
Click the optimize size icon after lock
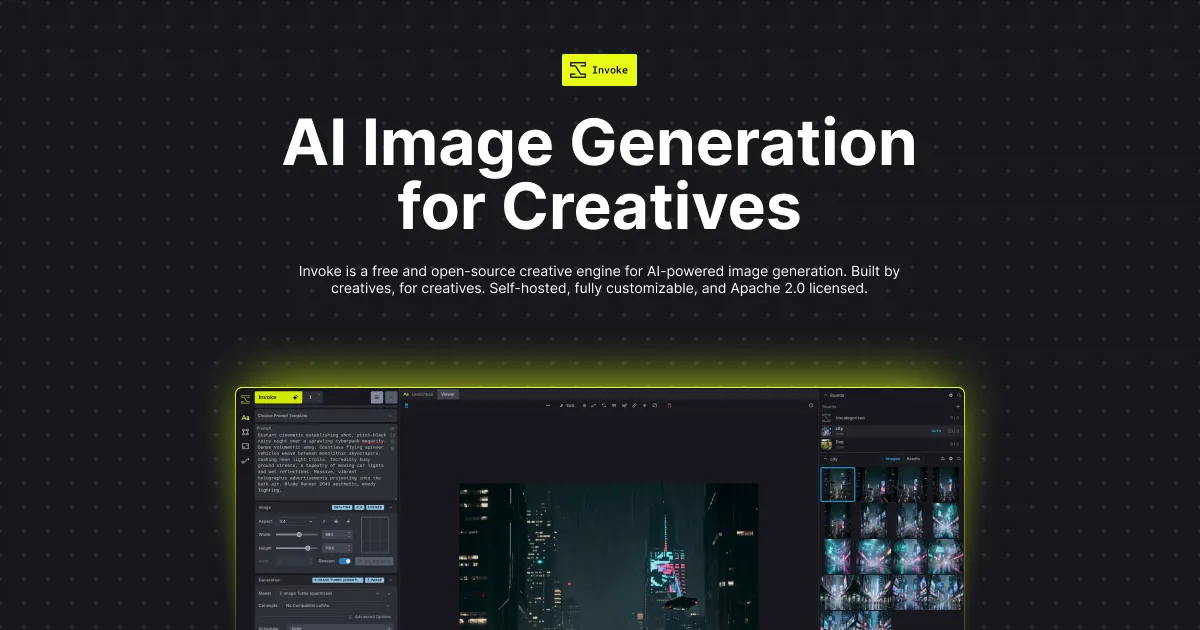348,521
